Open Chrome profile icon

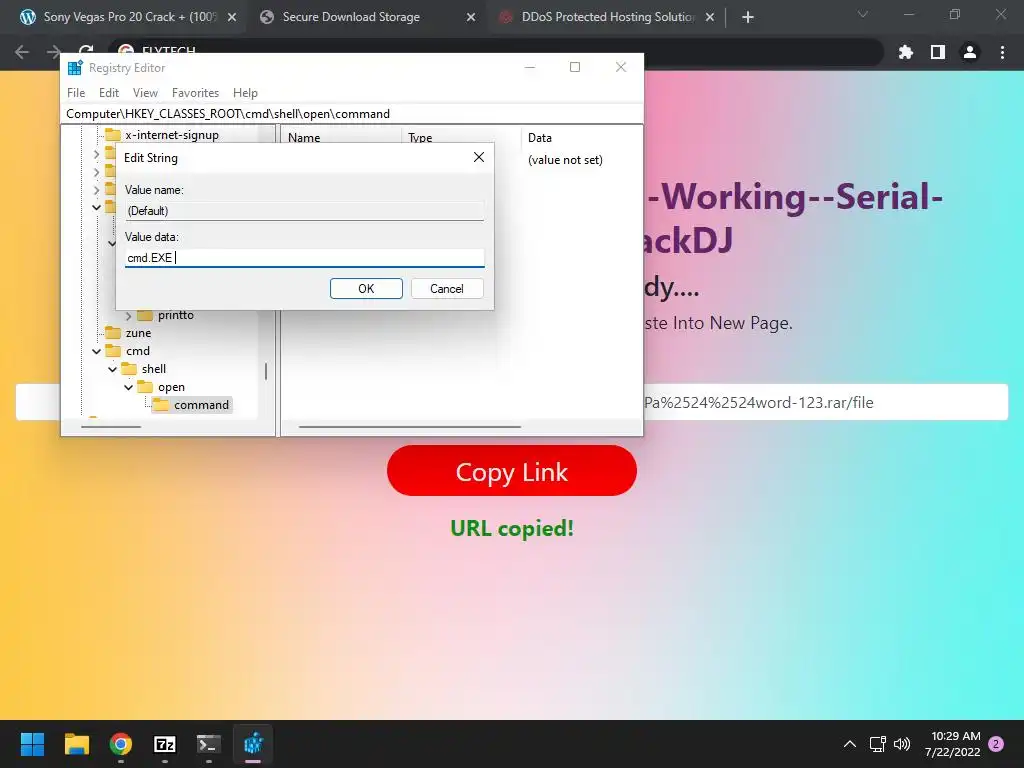970,52
